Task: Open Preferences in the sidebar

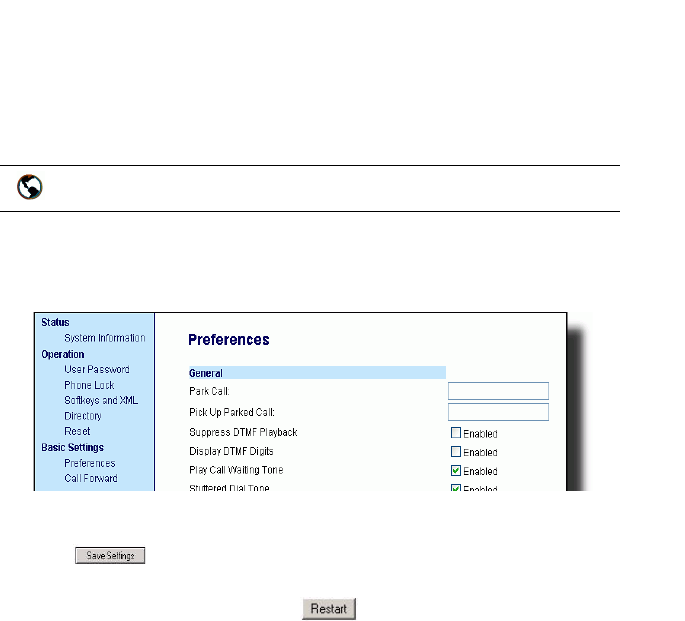Action: [x=90, y=463]
